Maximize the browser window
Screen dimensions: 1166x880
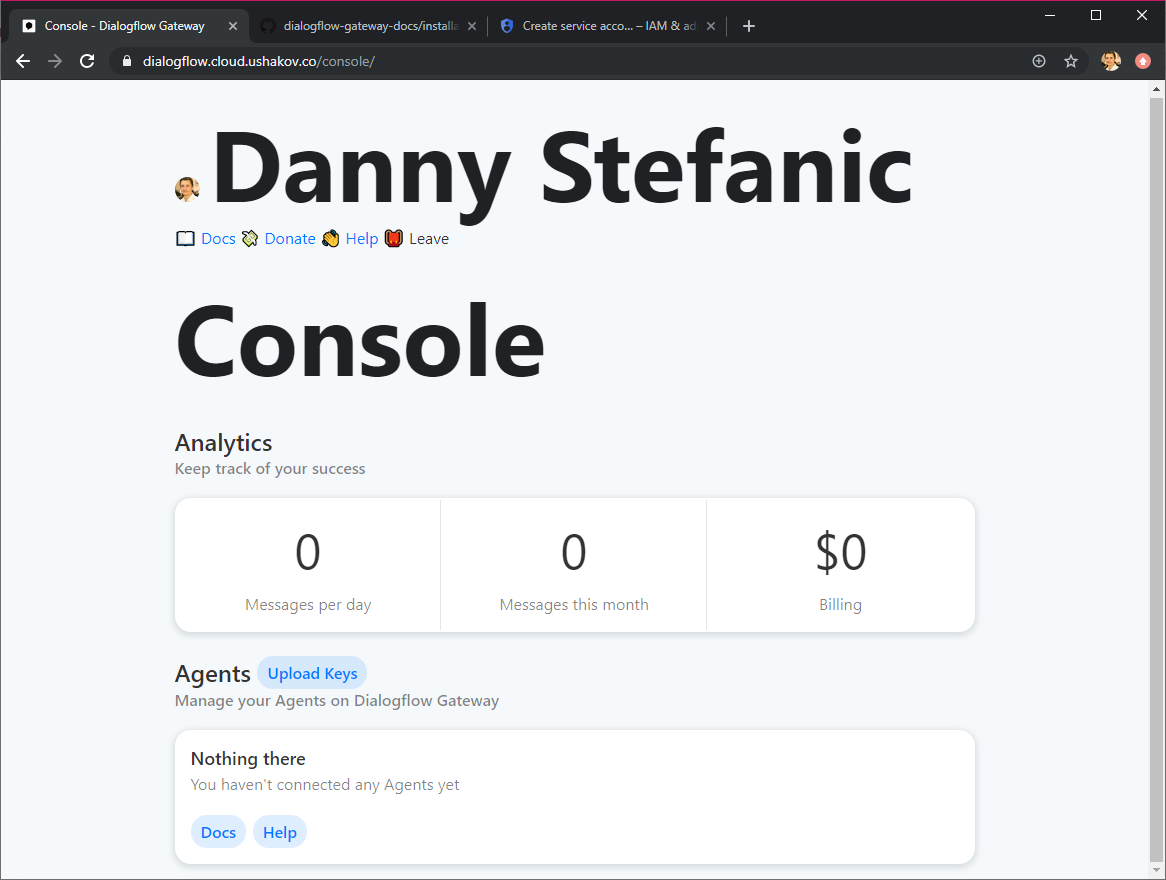[1095, 15]
